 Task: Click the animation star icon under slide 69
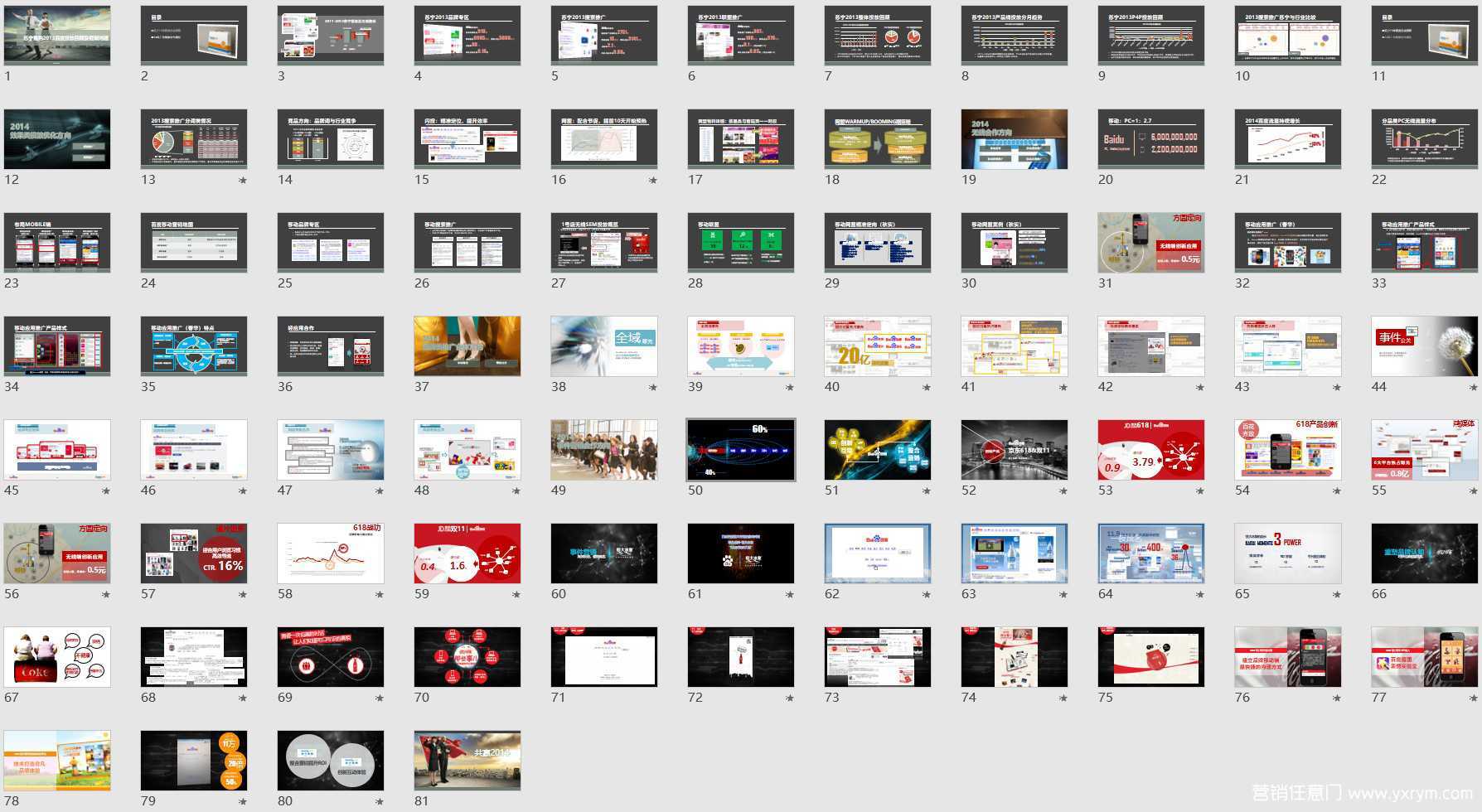tap(380, 698)
